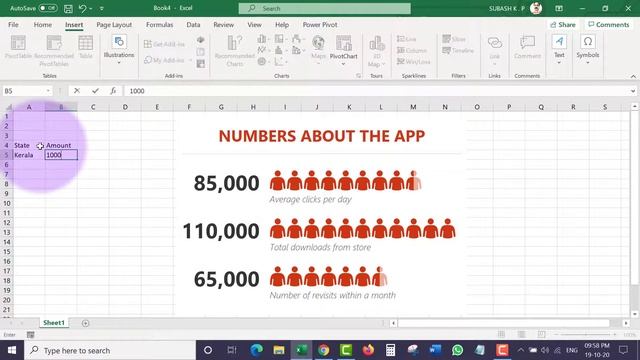Image resolution: width=640 pixels, height=360 pixels.
Task: Select column C header
Action: 93,107
